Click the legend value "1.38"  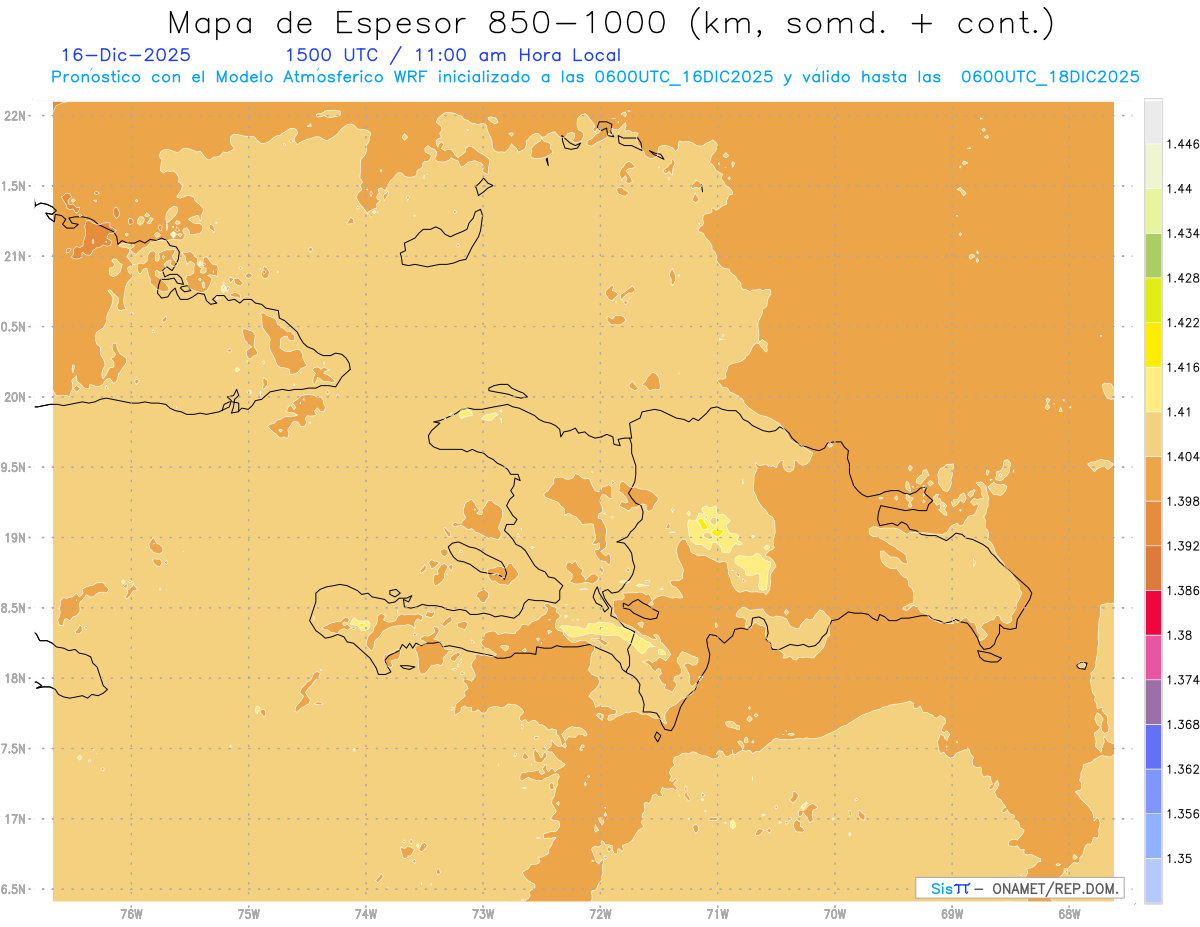click(x=1179, y=635)
